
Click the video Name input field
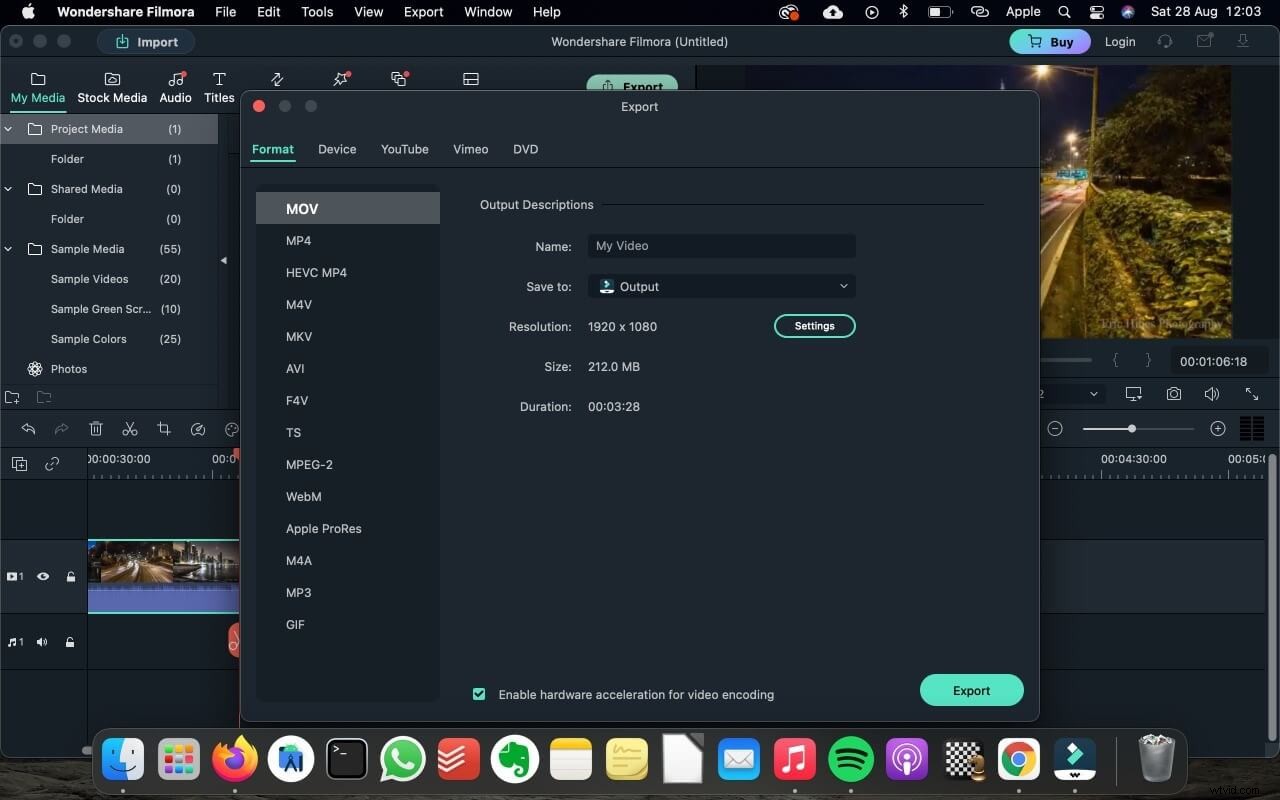point(722,246)
